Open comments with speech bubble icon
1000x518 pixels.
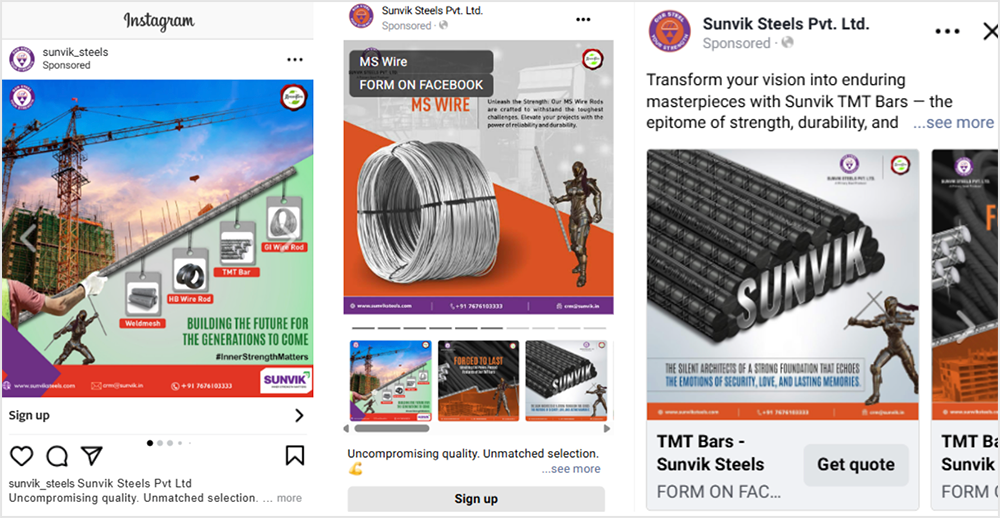[57, 455]
